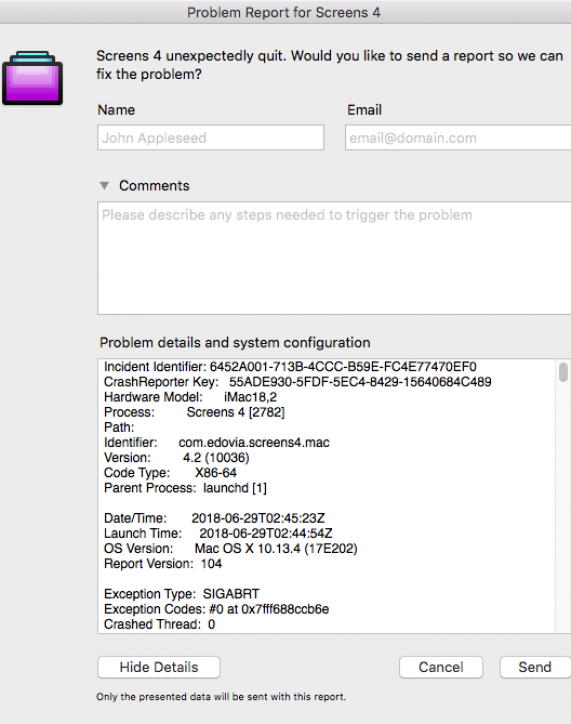The image size is (571, 724).
Task: Click the Problem details and system configuration heading
Action: [x=235, y=343]
